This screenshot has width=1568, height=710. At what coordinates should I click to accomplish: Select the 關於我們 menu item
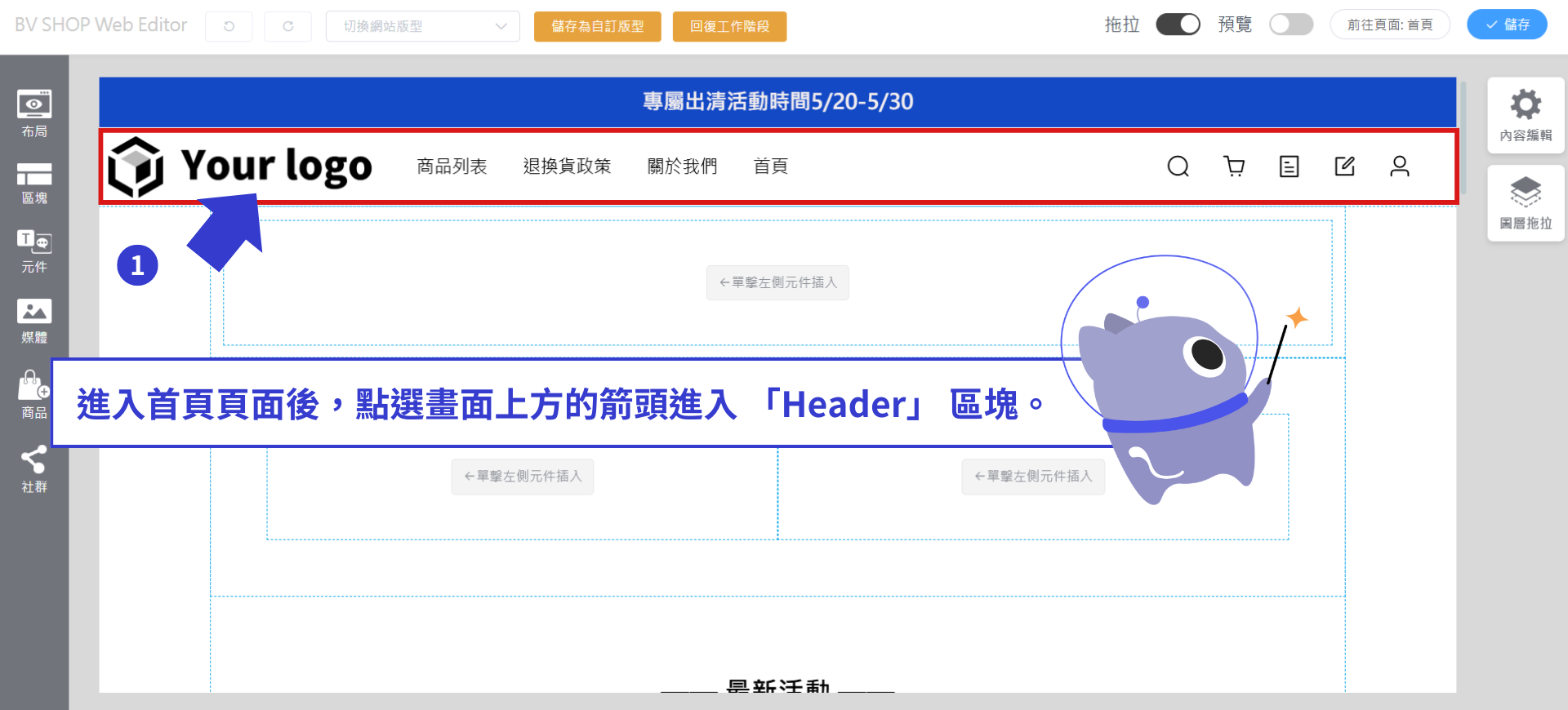click(x=682, y=166)
